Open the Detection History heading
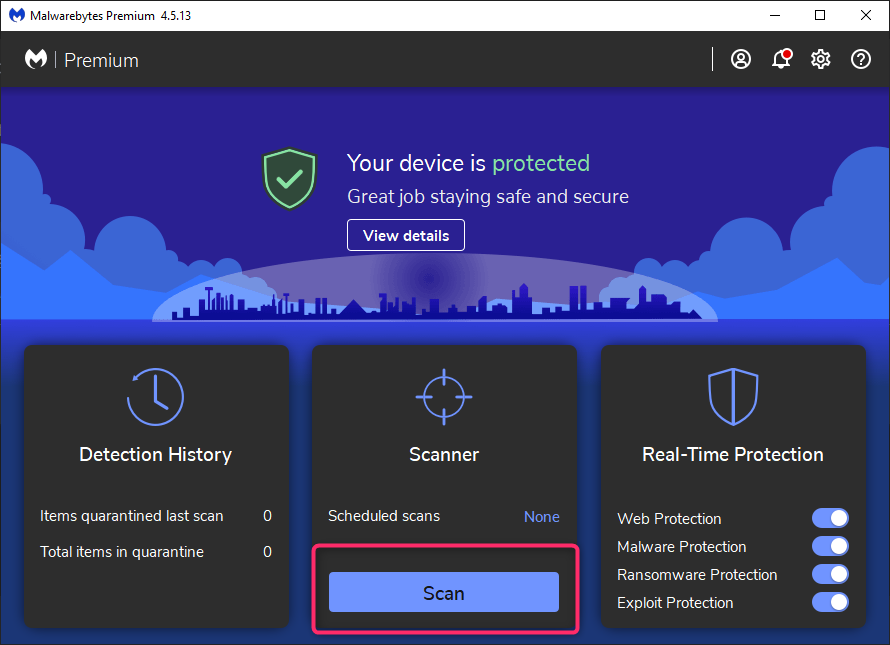 pos(156,454)
